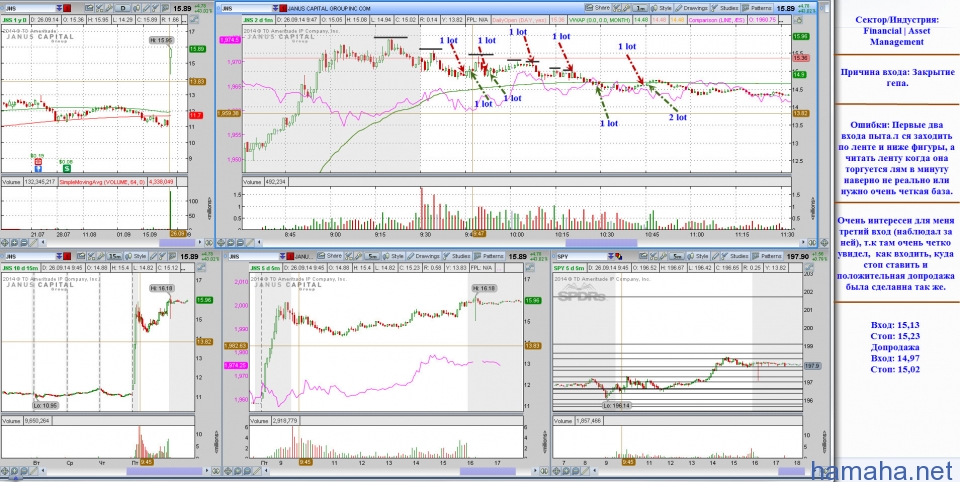The height and width of the screenshot is (482, 960).
Task: Open symbol dropdown arrow in JNS 1m chart
Action: [274, 8]
